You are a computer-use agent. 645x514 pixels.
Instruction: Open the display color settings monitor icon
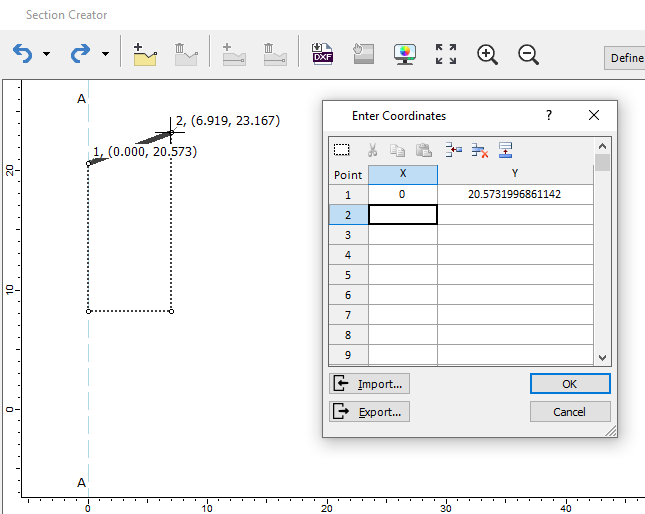click(x=405, y=54)
